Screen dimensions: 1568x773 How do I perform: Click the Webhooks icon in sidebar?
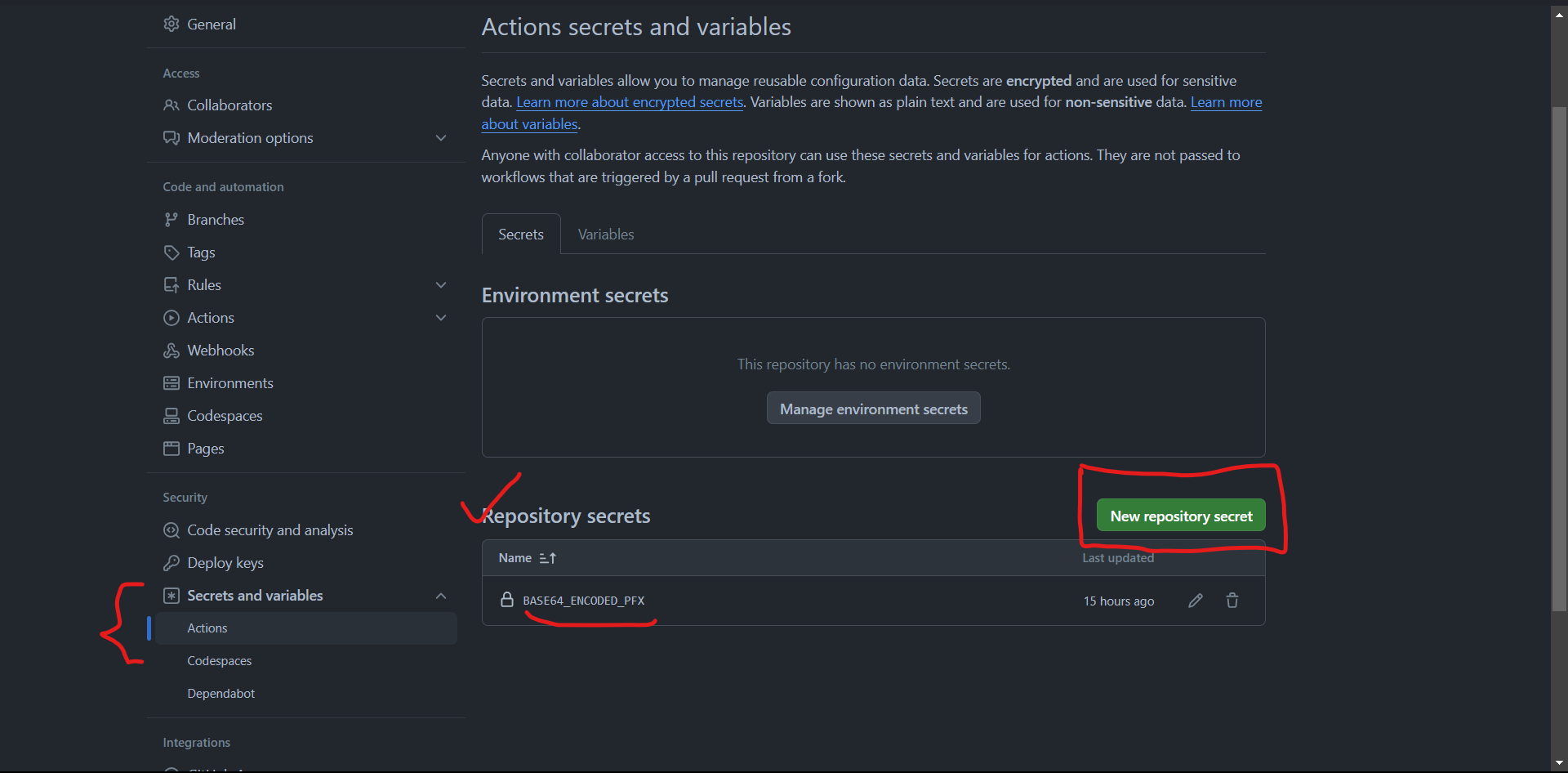(171, 351)
